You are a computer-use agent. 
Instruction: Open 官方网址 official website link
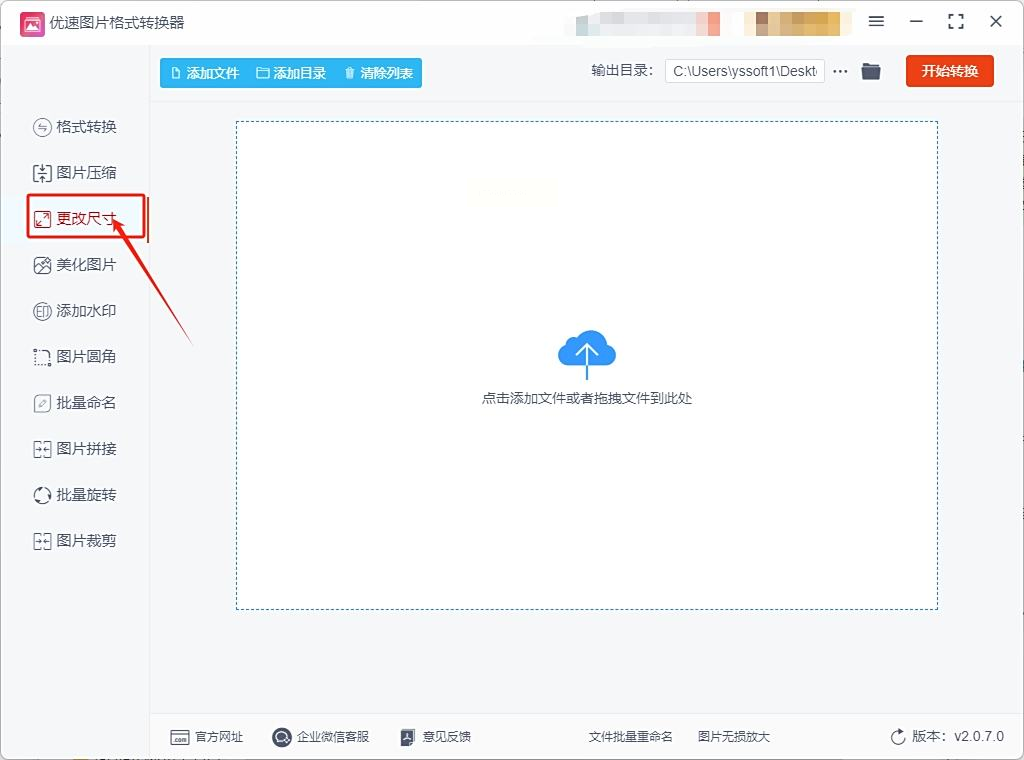tap(206, 737)
